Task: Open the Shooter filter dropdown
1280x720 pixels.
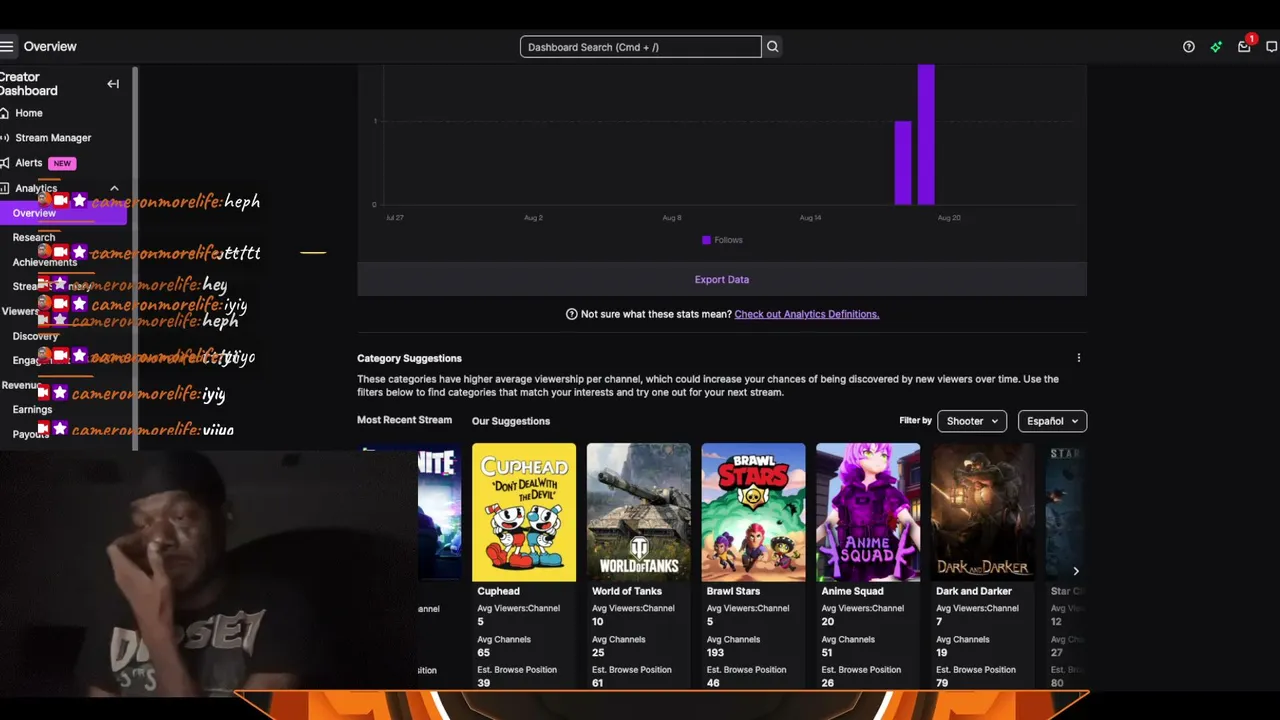Action: (972, 421)
